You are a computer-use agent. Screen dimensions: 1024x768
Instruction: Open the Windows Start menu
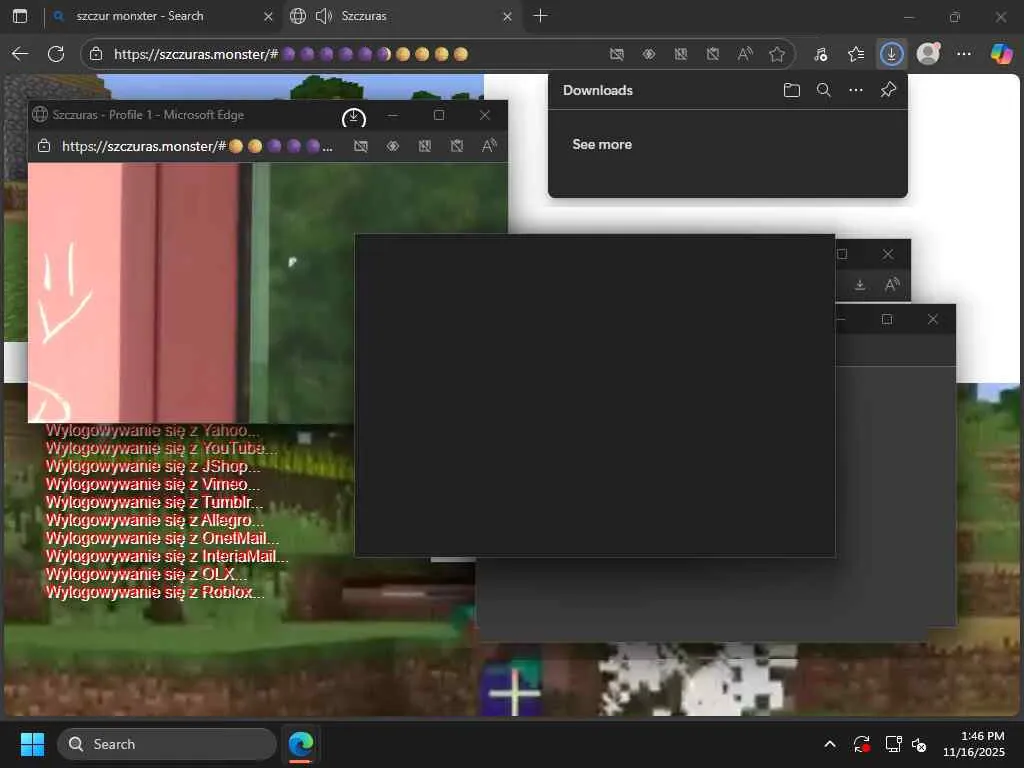click(32, 744)
